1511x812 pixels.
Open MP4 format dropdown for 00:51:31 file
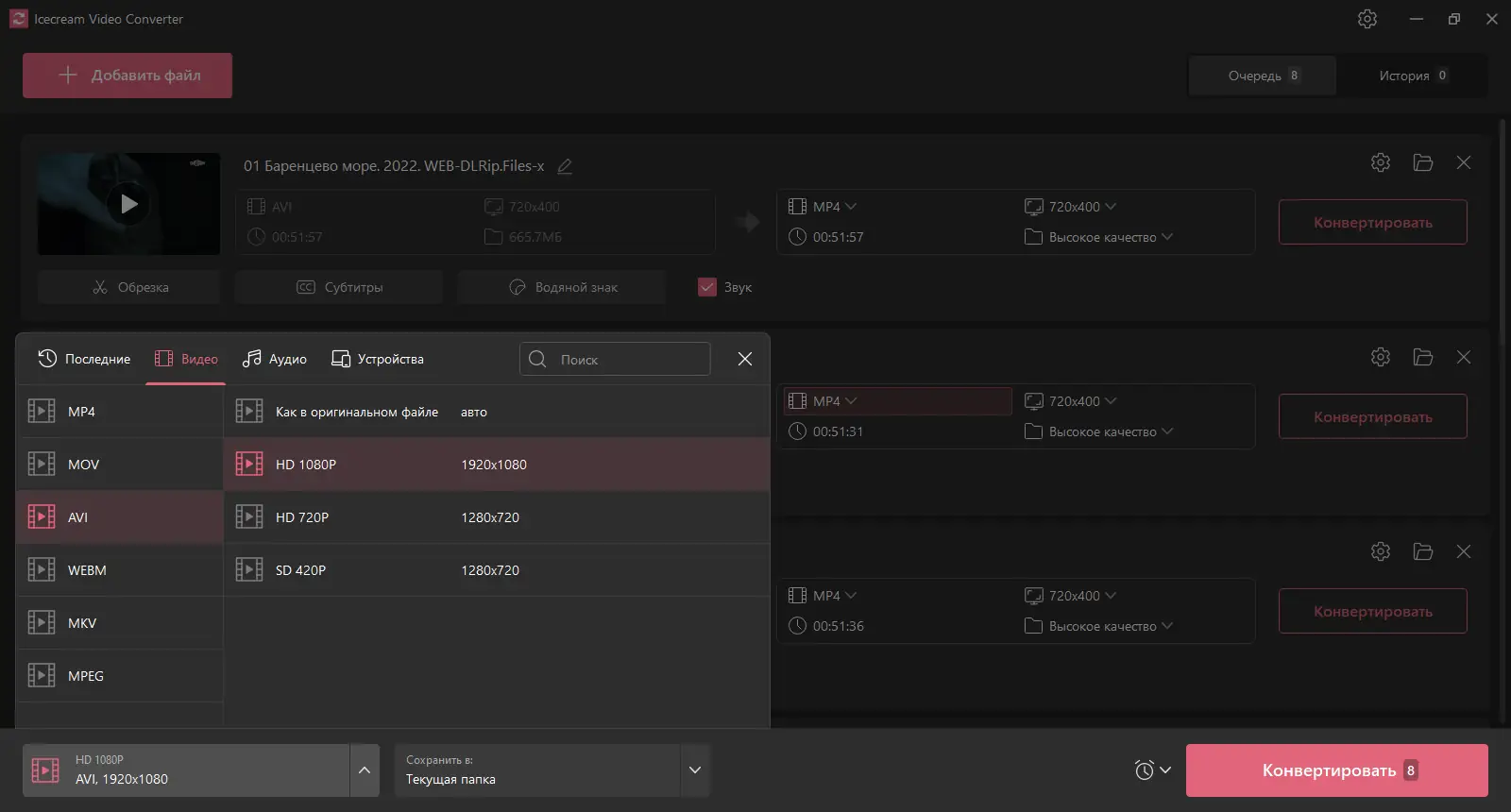point(897,401)
